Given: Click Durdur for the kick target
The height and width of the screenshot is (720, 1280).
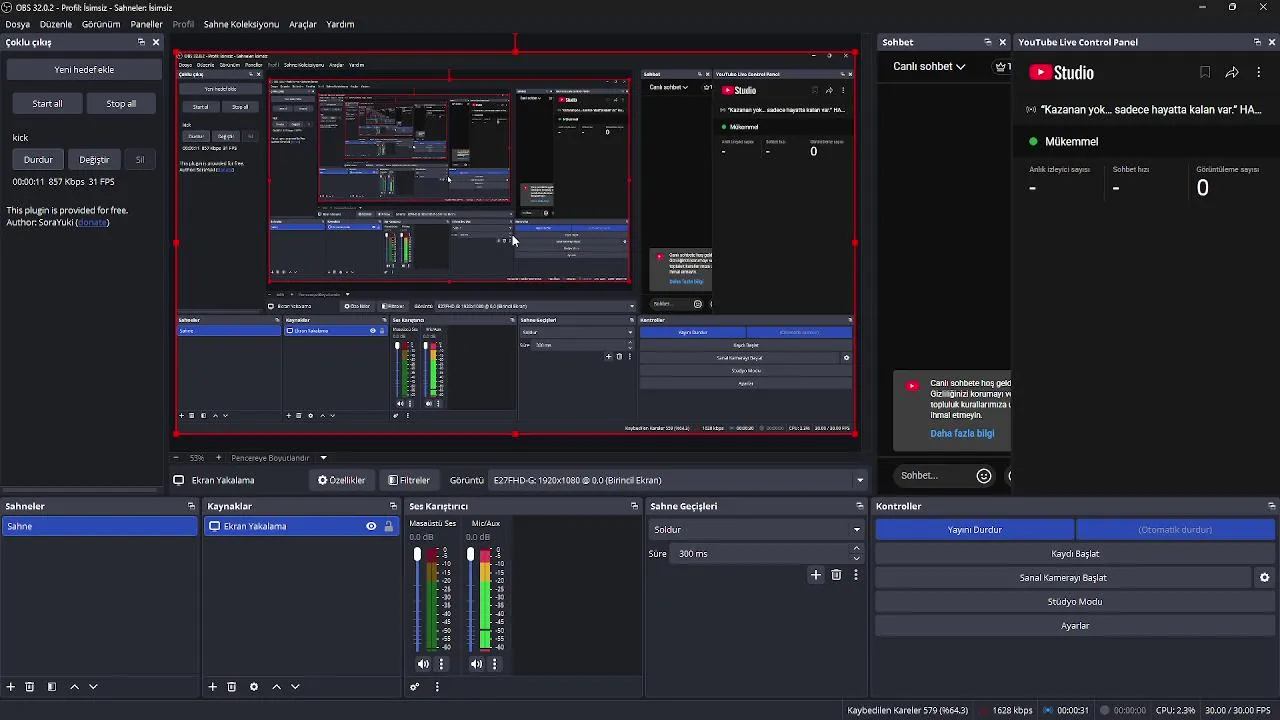Looking at the screenshot, I should click(38, 160).
